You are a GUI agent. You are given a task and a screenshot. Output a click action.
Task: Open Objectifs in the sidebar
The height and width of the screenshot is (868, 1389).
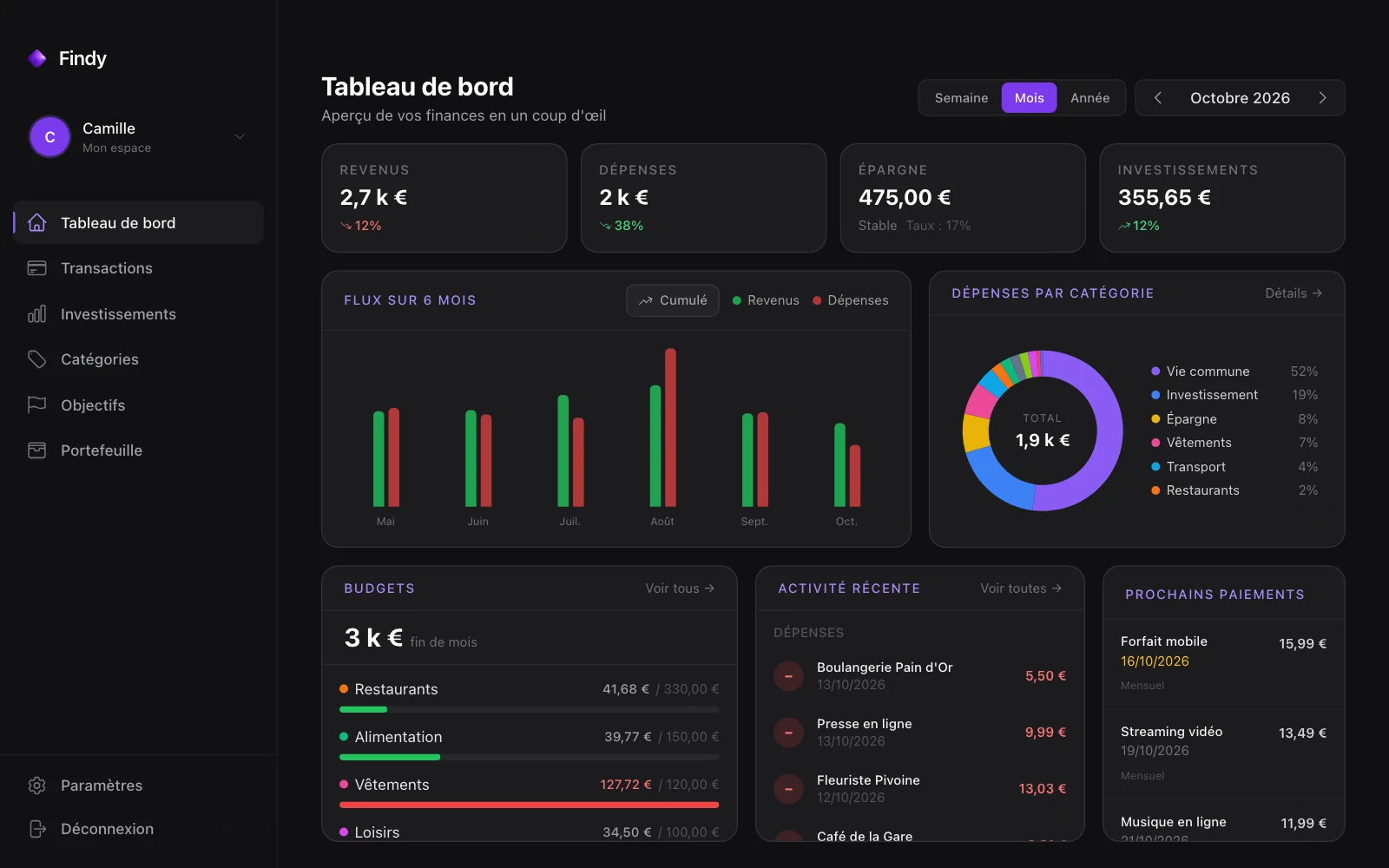139,405
